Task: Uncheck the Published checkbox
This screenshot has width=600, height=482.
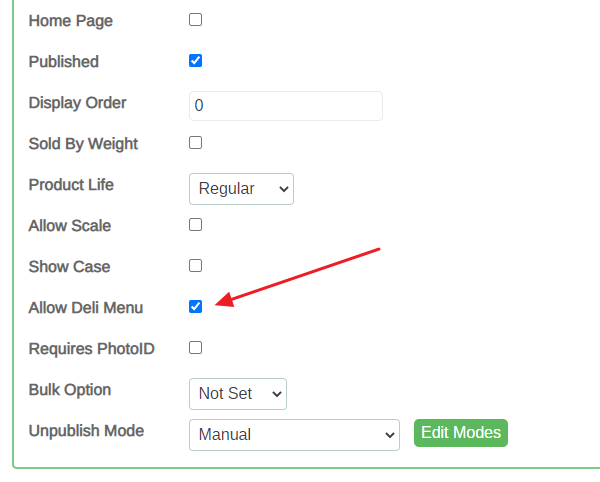Action: (x=196, y=60)
